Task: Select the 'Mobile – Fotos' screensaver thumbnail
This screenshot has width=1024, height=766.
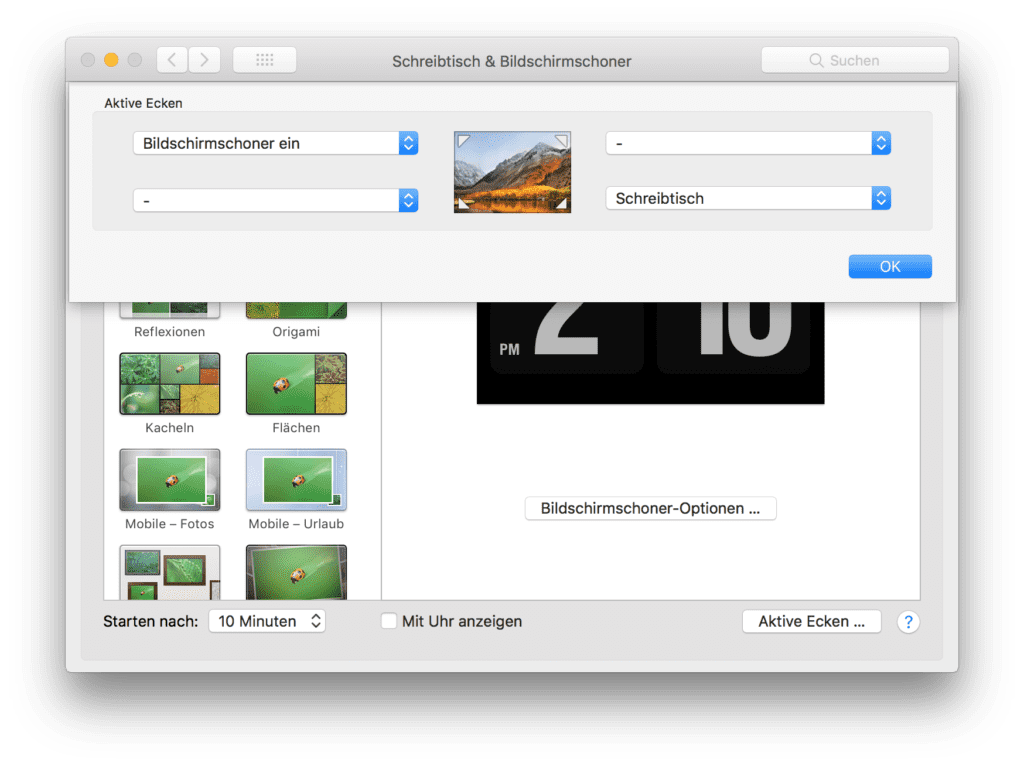Action: [170, 480]
